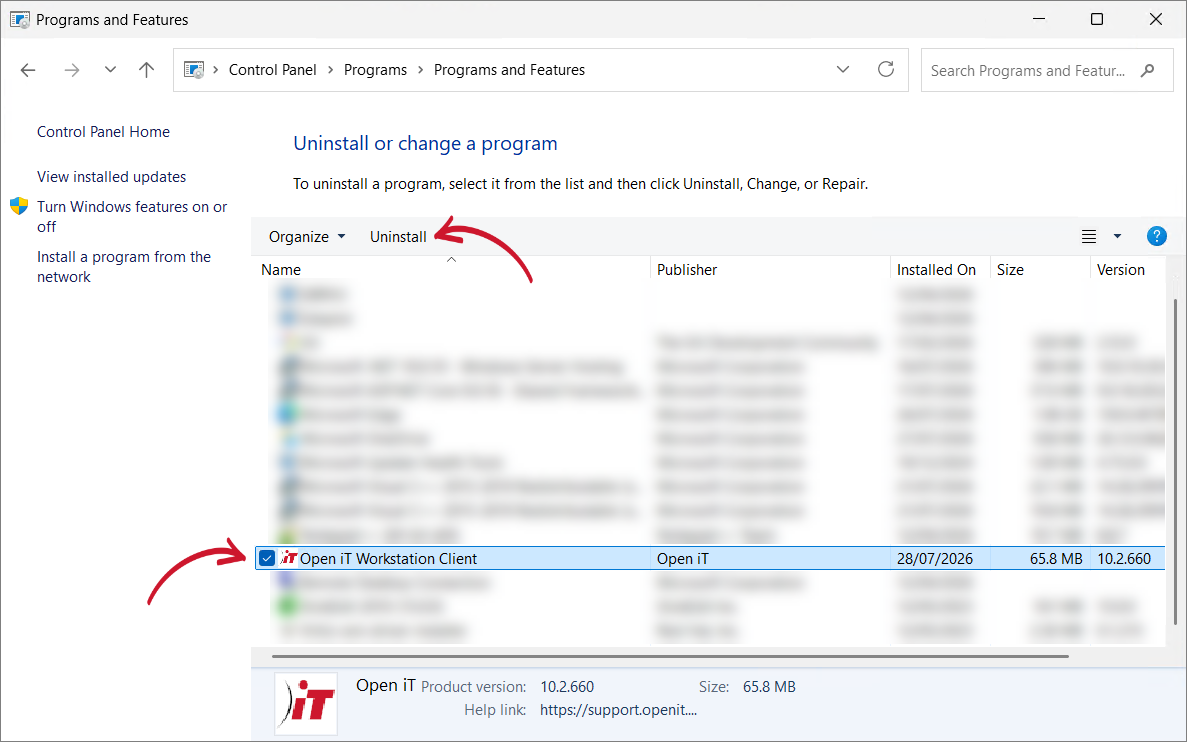Viewport: 1187px width, 742px height.
Task: Sort by the Version column header
Action: [1127, 270]
